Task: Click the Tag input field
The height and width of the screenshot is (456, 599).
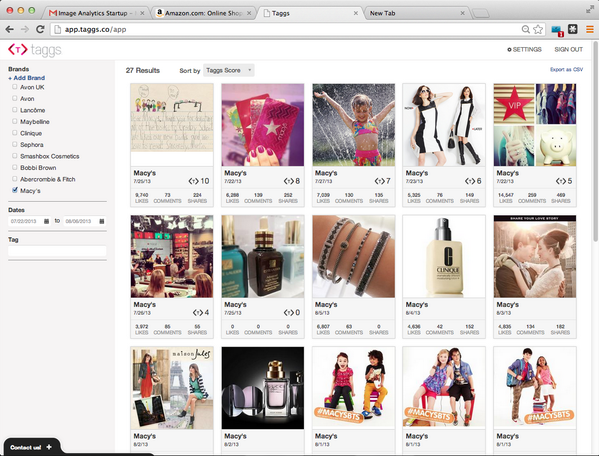Action: [x=57, y=251]
